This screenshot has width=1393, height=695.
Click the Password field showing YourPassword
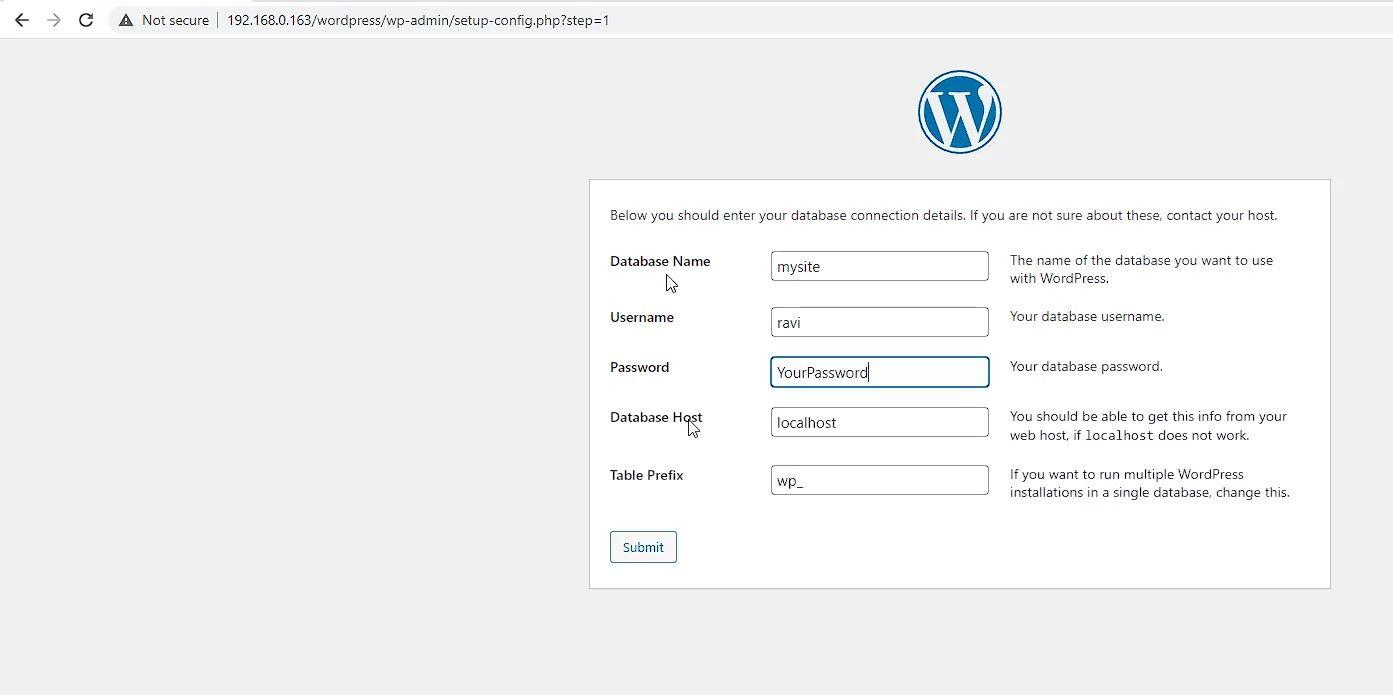[x=879, y=371]
